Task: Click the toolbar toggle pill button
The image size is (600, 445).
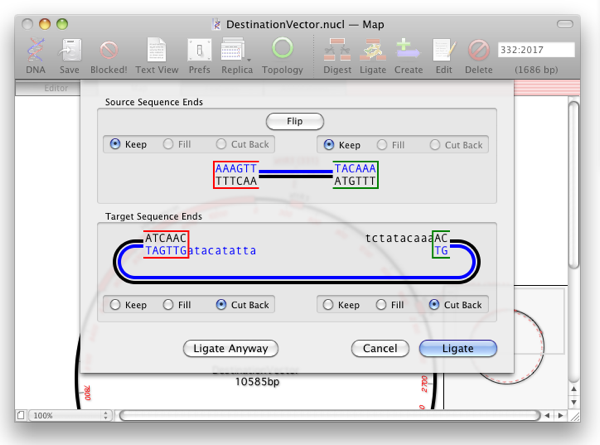Action: (565, 24)
